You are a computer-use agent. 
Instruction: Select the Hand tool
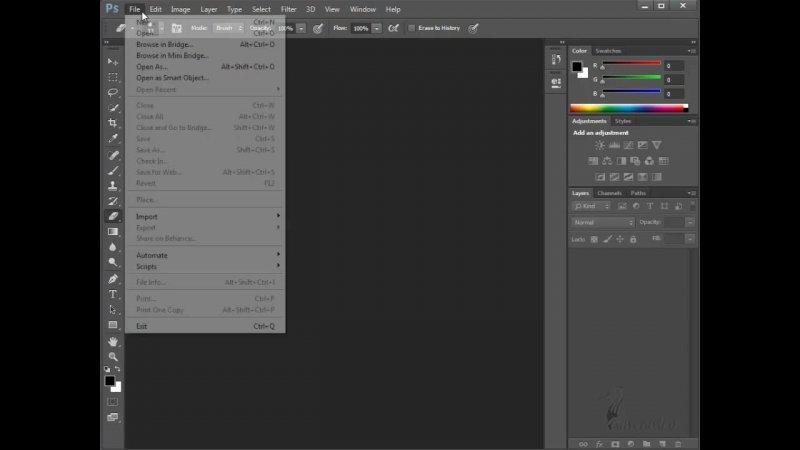(113, 341)
